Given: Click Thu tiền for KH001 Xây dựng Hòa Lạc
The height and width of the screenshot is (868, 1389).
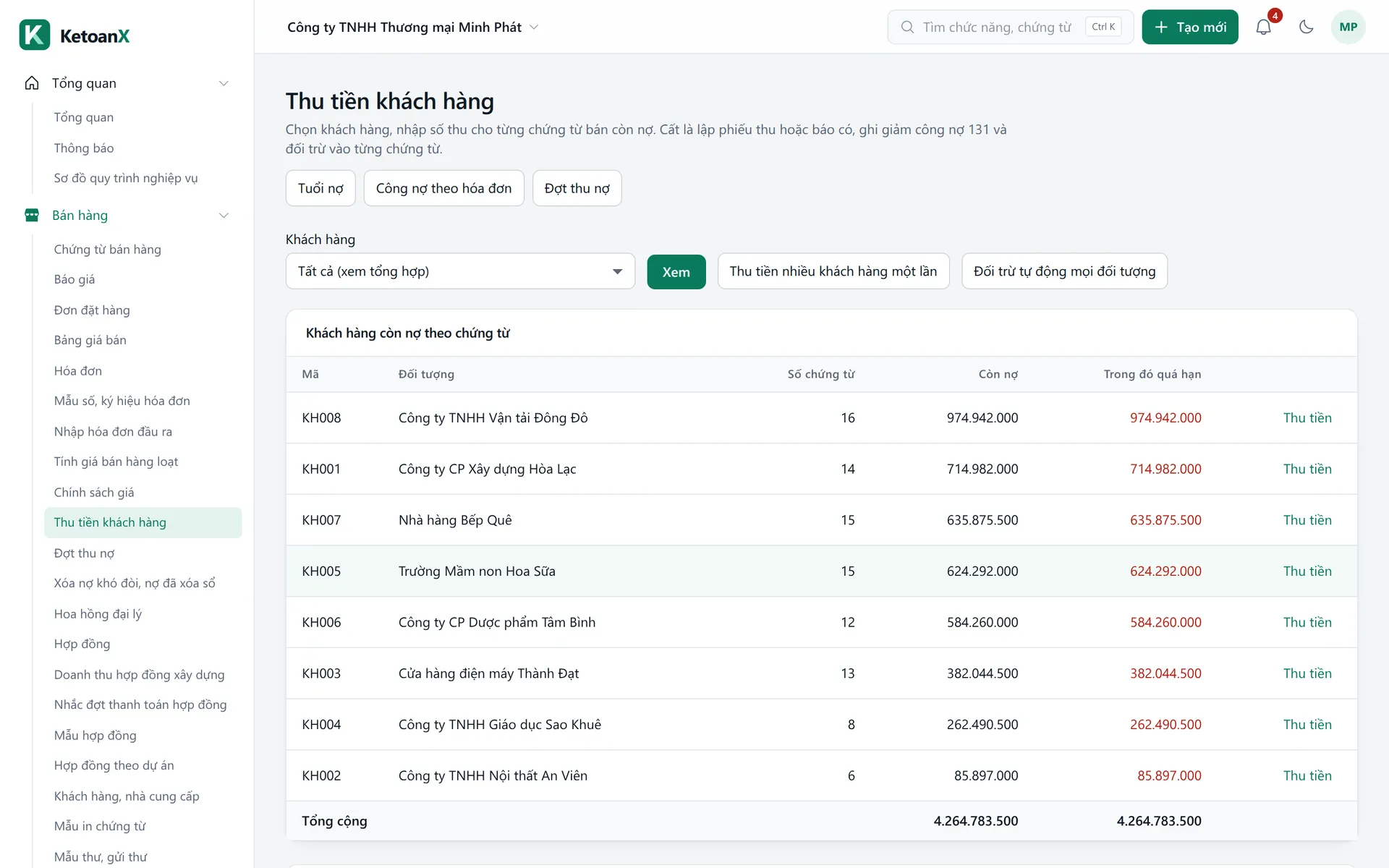Looking at the screenshot, I should point(1307,469).
